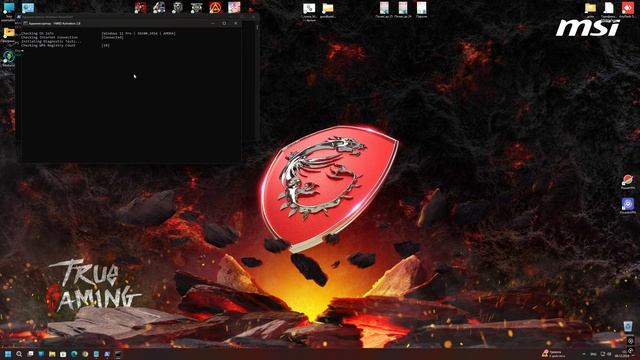Open the pink anime game shortcut

(x=234, y=7)
